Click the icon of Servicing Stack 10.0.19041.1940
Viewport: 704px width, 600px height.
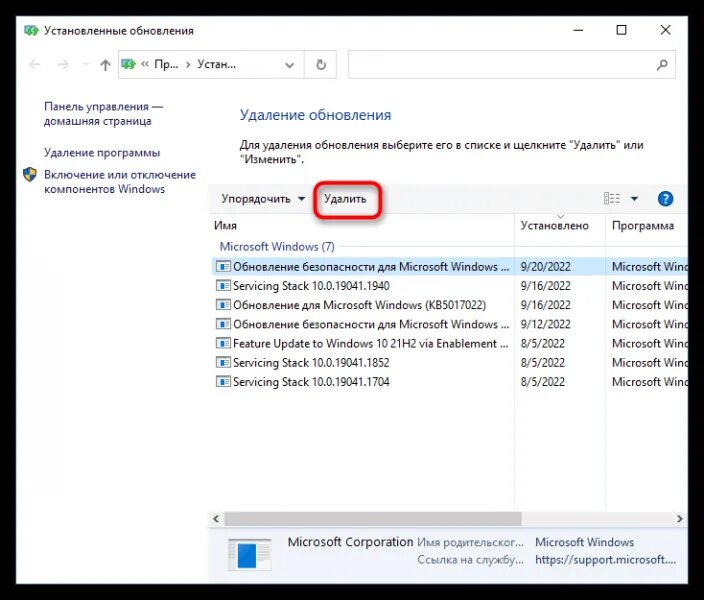223,286
